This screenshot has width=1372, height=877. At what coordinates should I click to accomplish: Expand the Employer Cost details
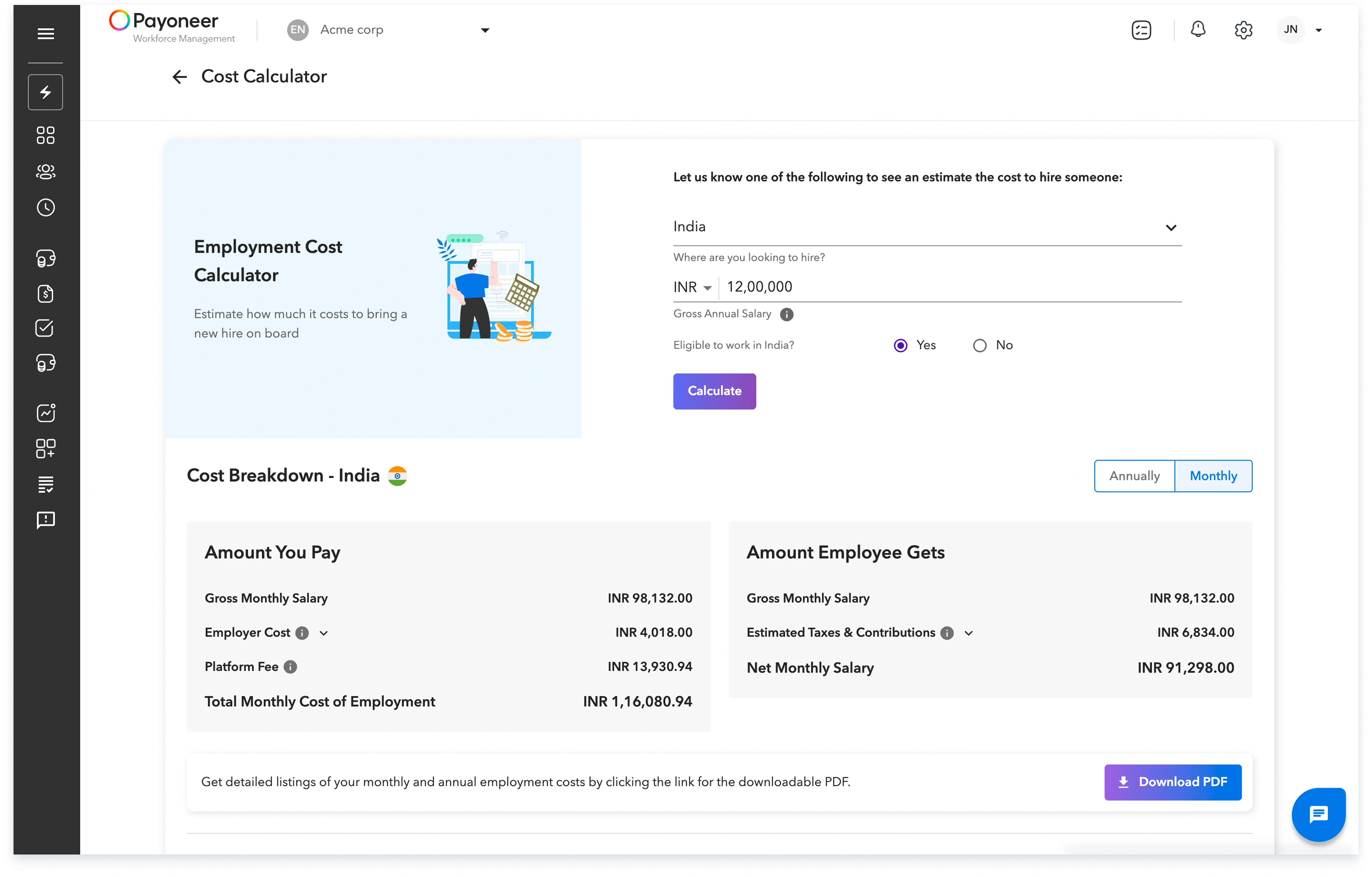point(324,633)
